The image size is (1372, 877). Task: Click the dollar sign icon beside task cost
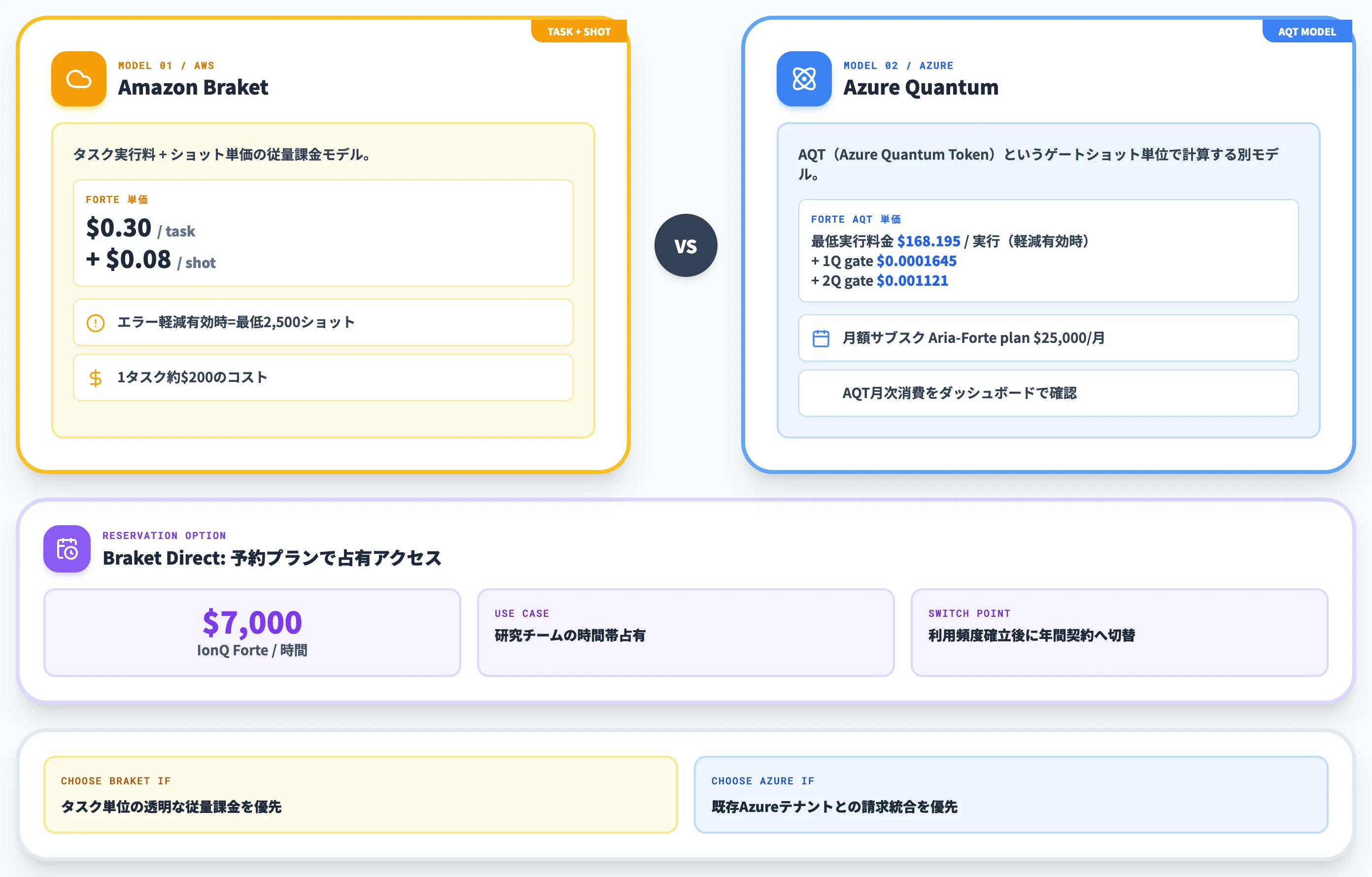tap(96, 378)
